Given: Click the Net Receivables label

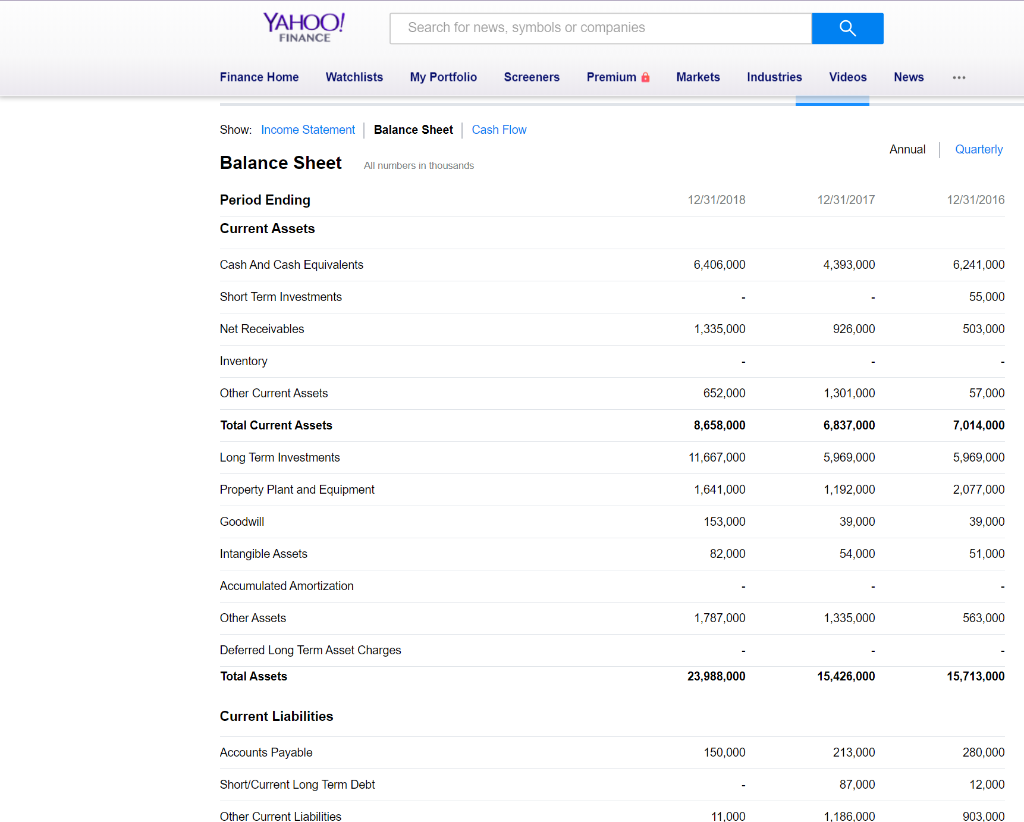Looking at the screenshot, I should [262, 328].
